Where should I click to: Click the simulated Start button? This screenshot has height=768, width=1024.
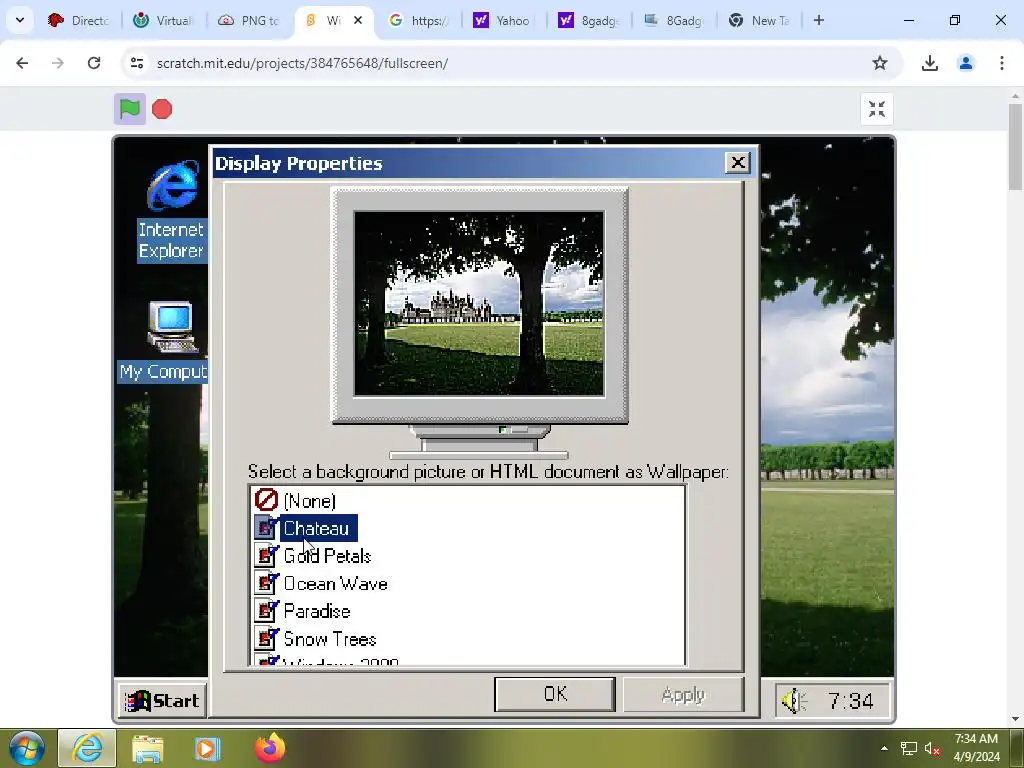point(162,701)
